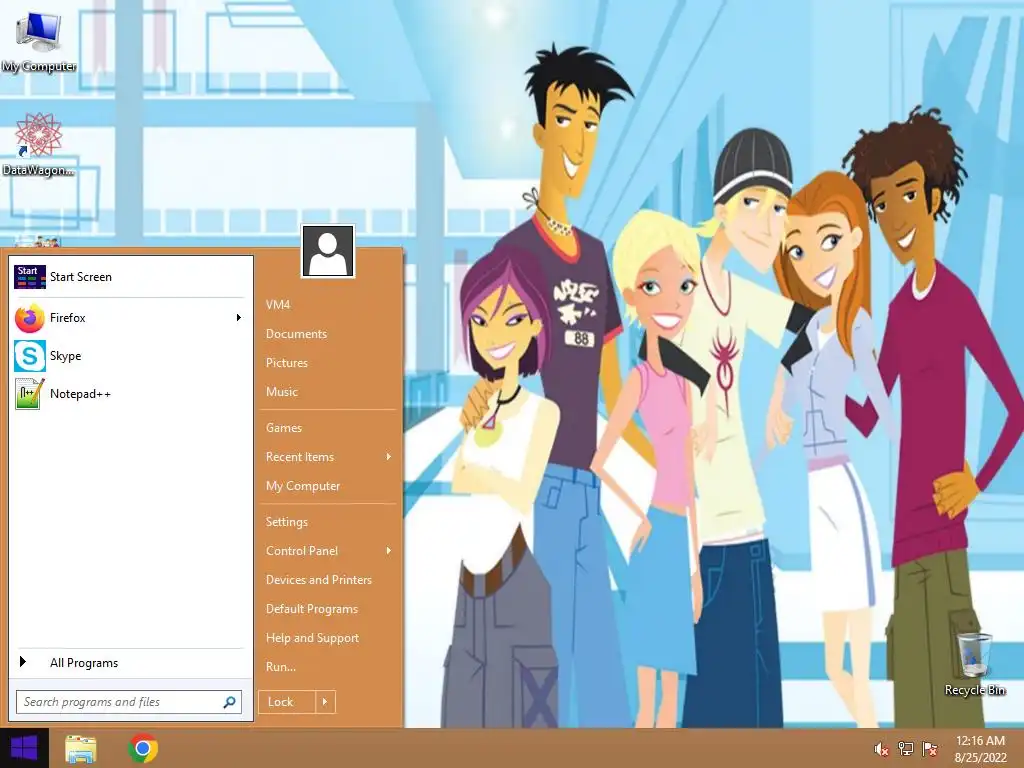The image size is (1024, 768).
Task: Open the network tray icon
Action: [905, 749]
